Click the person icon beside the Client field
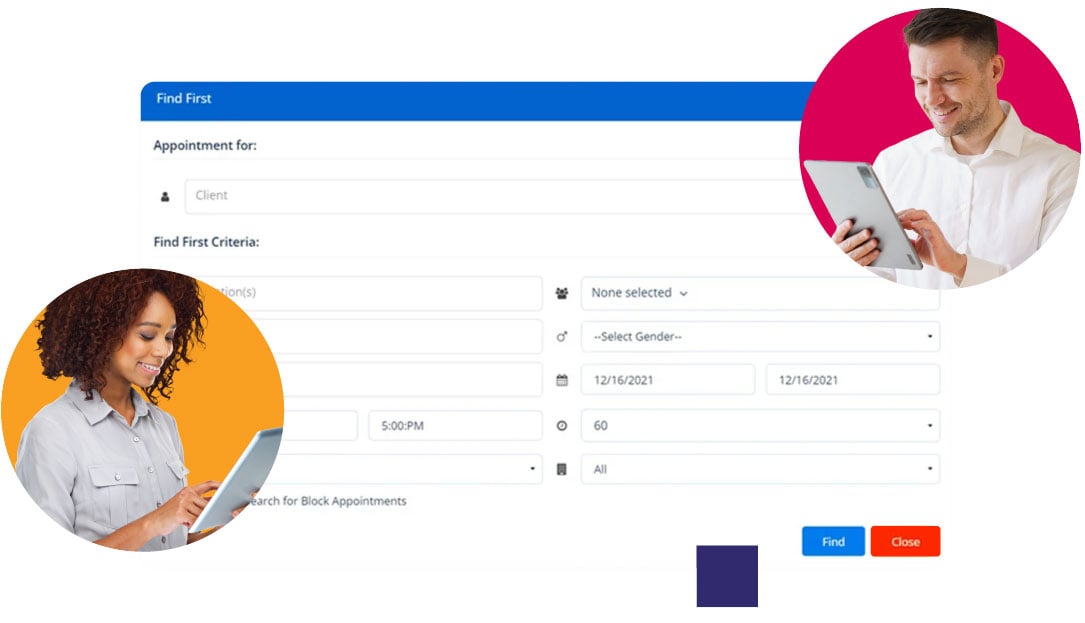The image size is (1085, 623). click(x=164, y=195)
